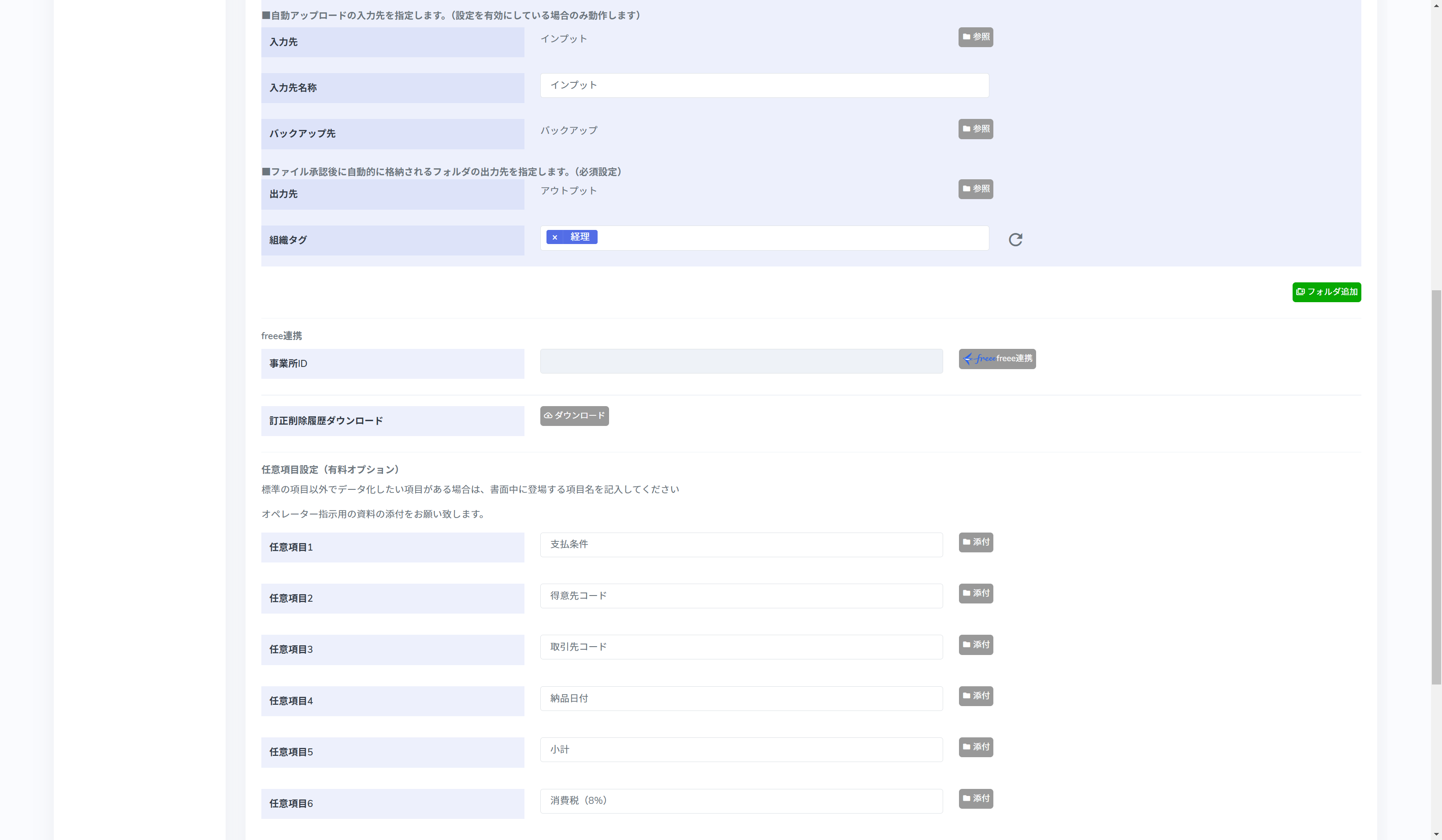Viewport: 1442px width, 840px height.
Task: Click 任意項目4 field containing 納品日付
Action: coord(741,698)
